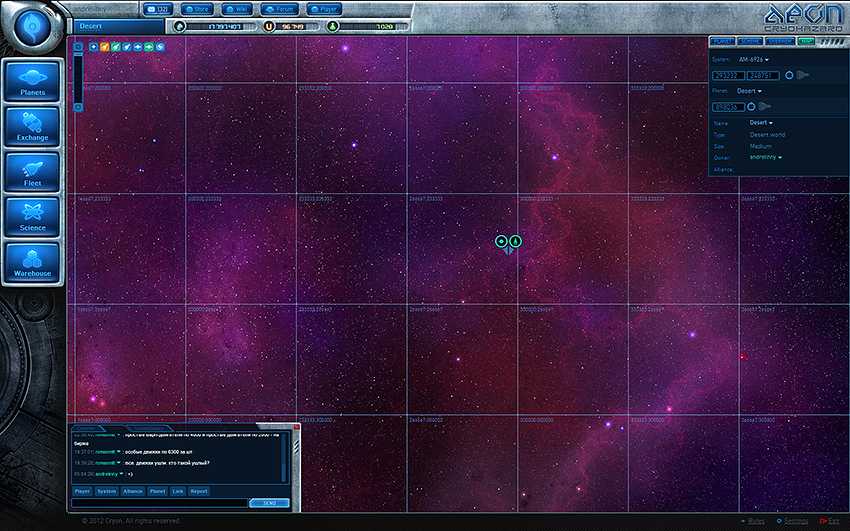Open the Store from the top bar
This screenshot has height=531, width=850.
(197, 9)
